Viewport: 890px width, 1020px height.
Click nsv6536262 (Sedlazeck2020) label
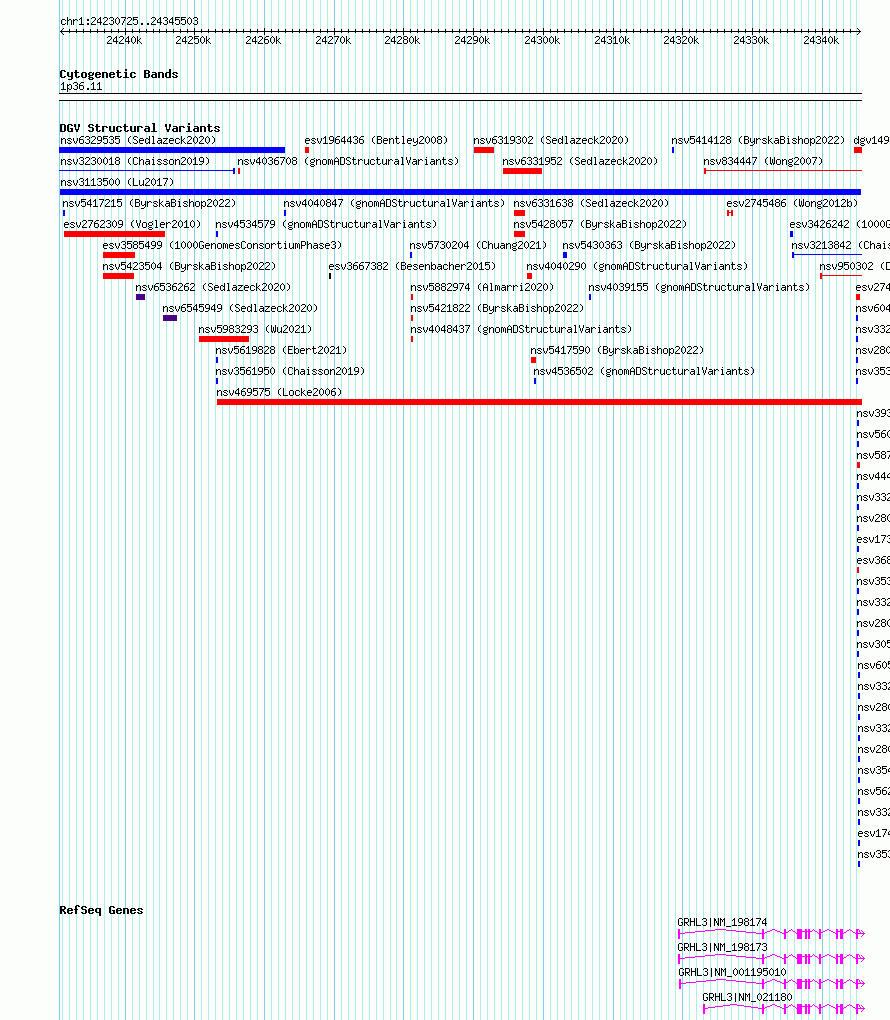(213, 287)
